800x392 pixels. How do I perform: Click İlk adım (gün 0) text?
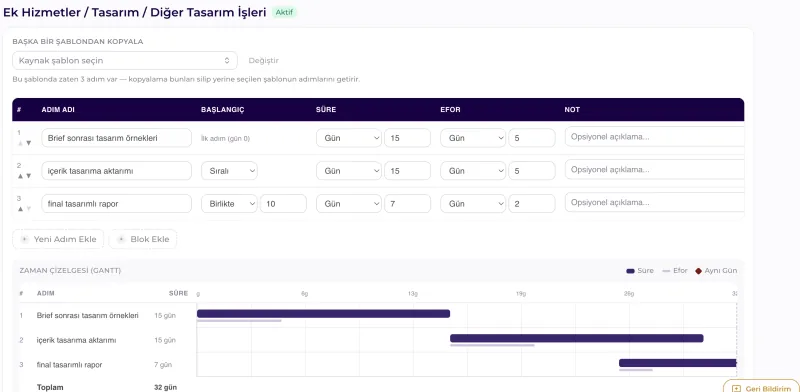pos(226,138)
